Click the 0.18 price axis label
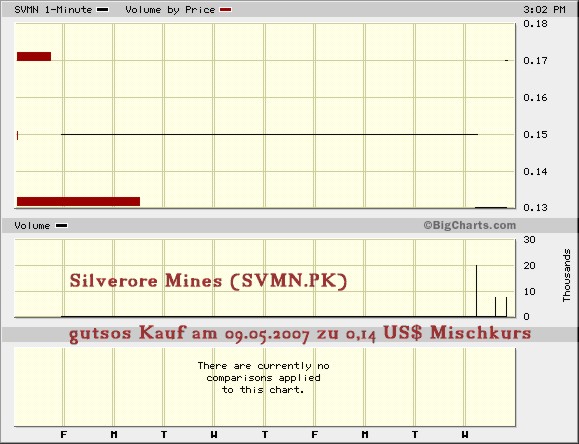The width and height of the screenshot is (579, 444). click(535, 24)
